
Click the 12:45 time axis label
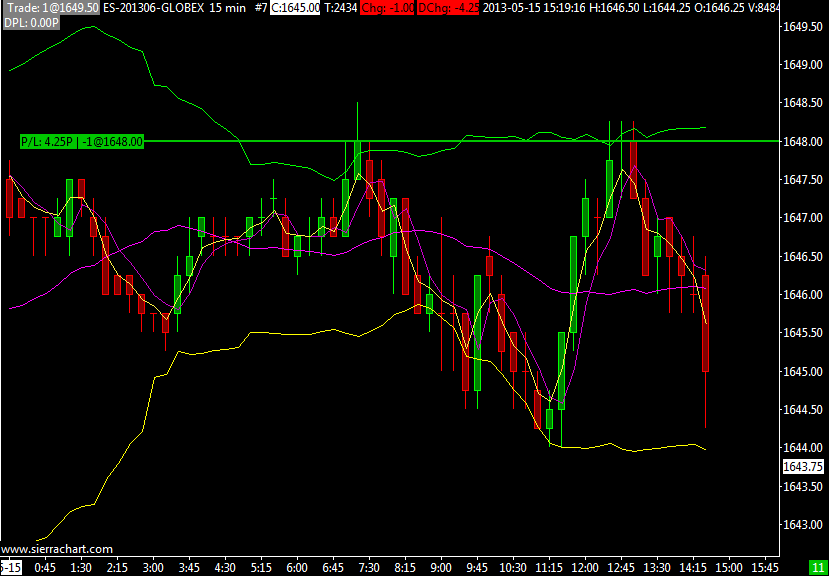621,566
